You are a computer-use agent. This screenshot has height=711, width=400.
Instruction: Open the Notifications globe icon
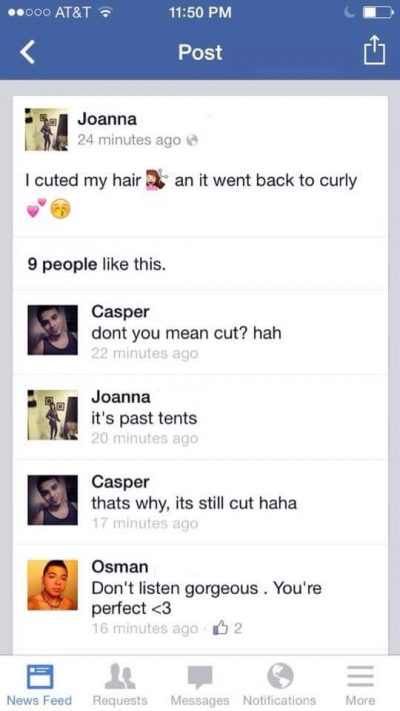279,677
